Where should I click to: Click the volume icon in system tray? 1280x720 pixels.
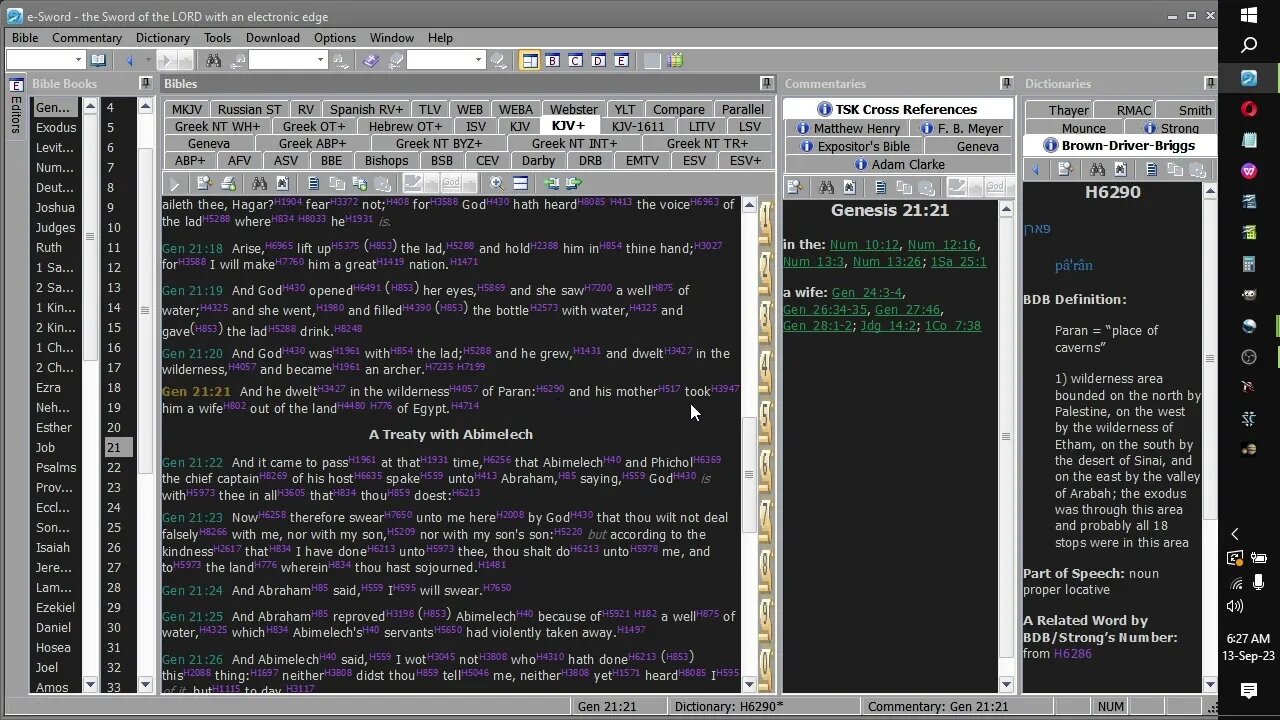point(1235,606)
